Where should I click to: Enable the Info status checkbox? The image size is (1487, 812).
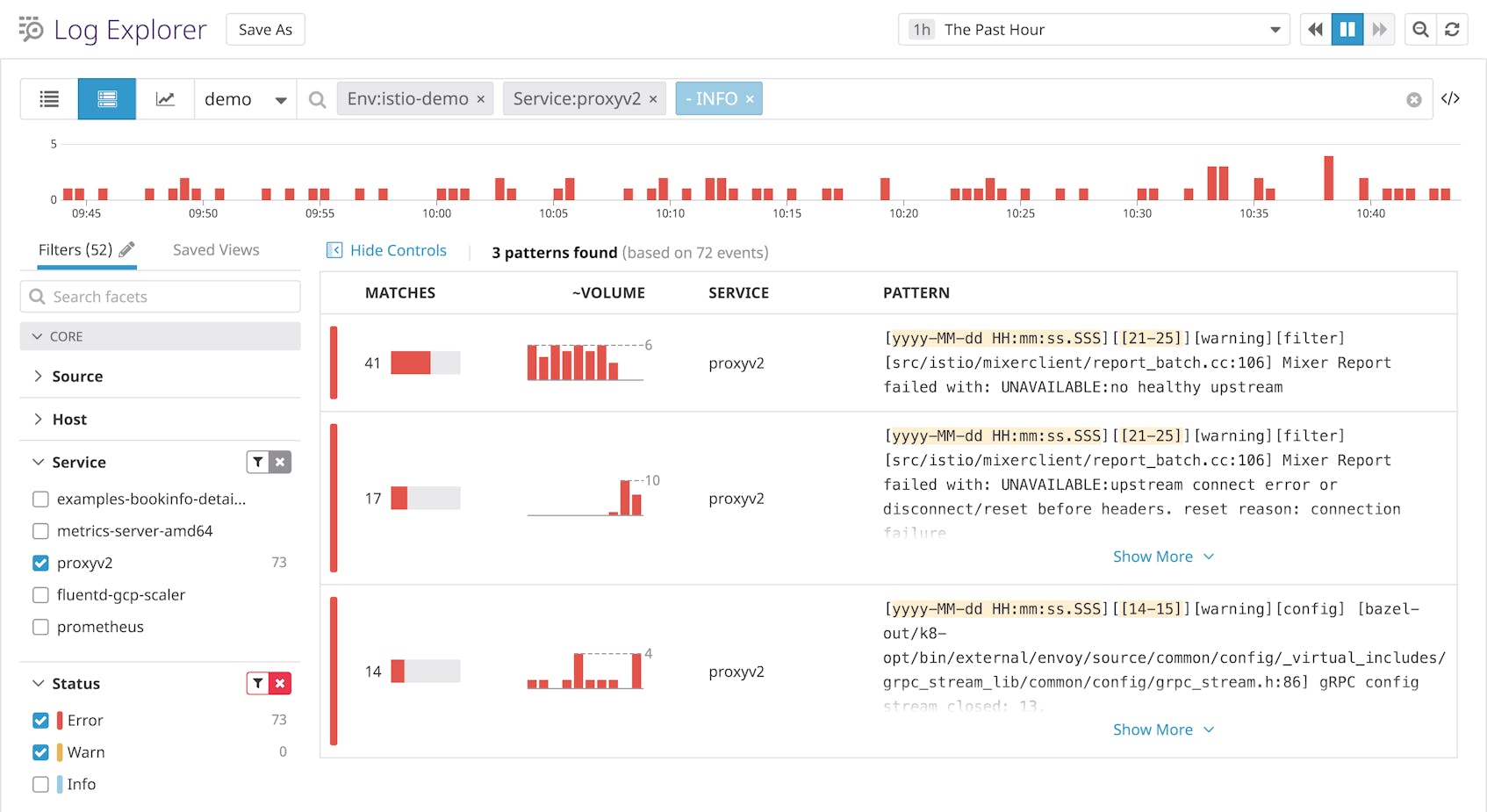point(40,784)
